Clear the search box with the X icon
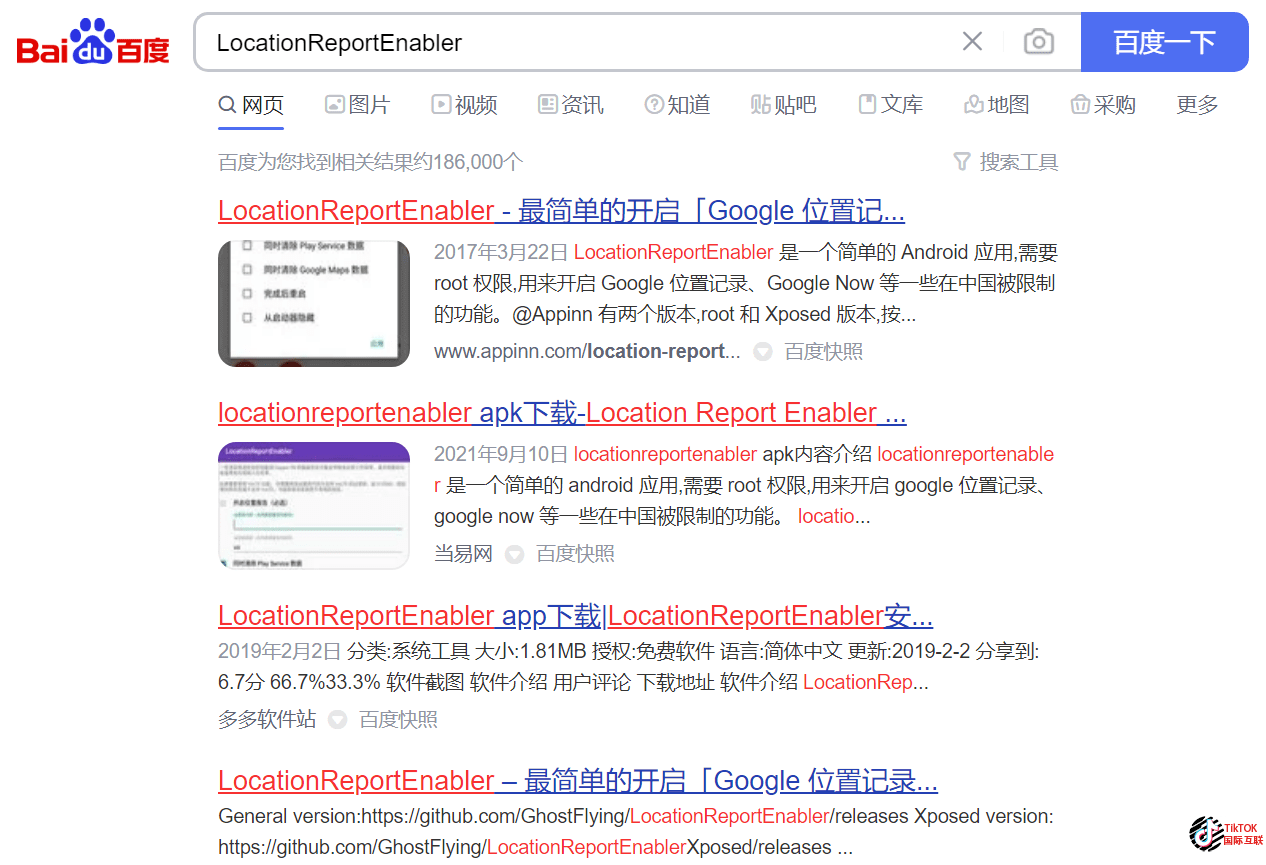This screenshot has width=1266, height=865. click(972, 42)
